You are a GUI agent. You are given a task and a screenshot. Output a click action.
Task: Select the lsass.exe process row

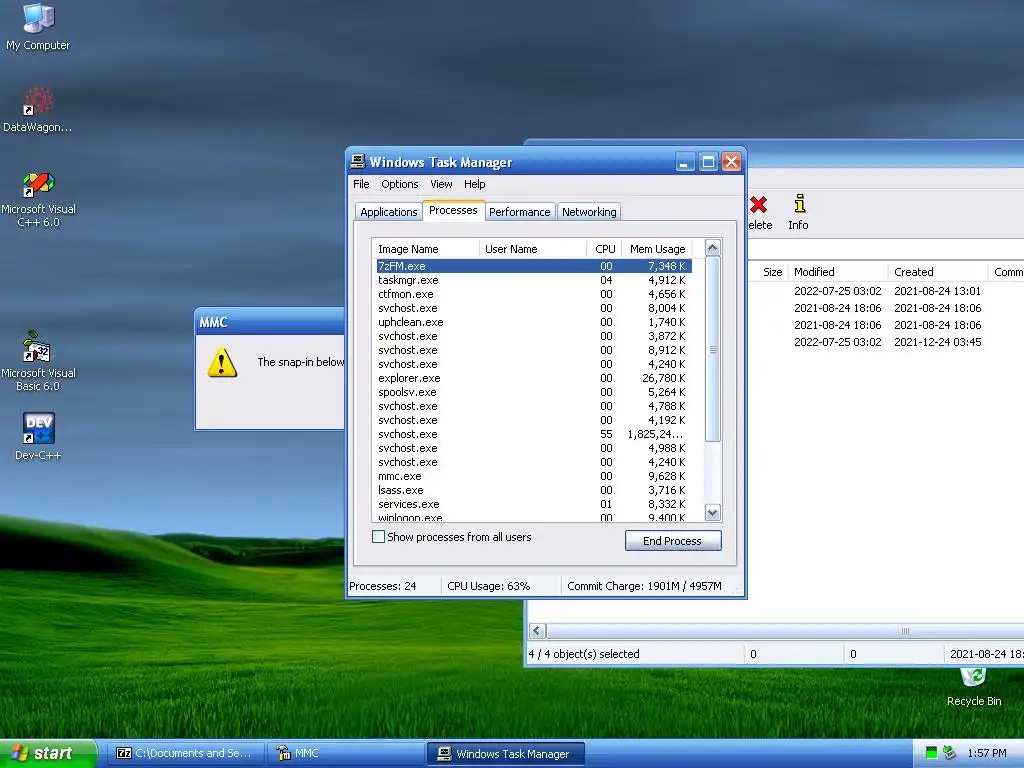[x=534, y=490]
